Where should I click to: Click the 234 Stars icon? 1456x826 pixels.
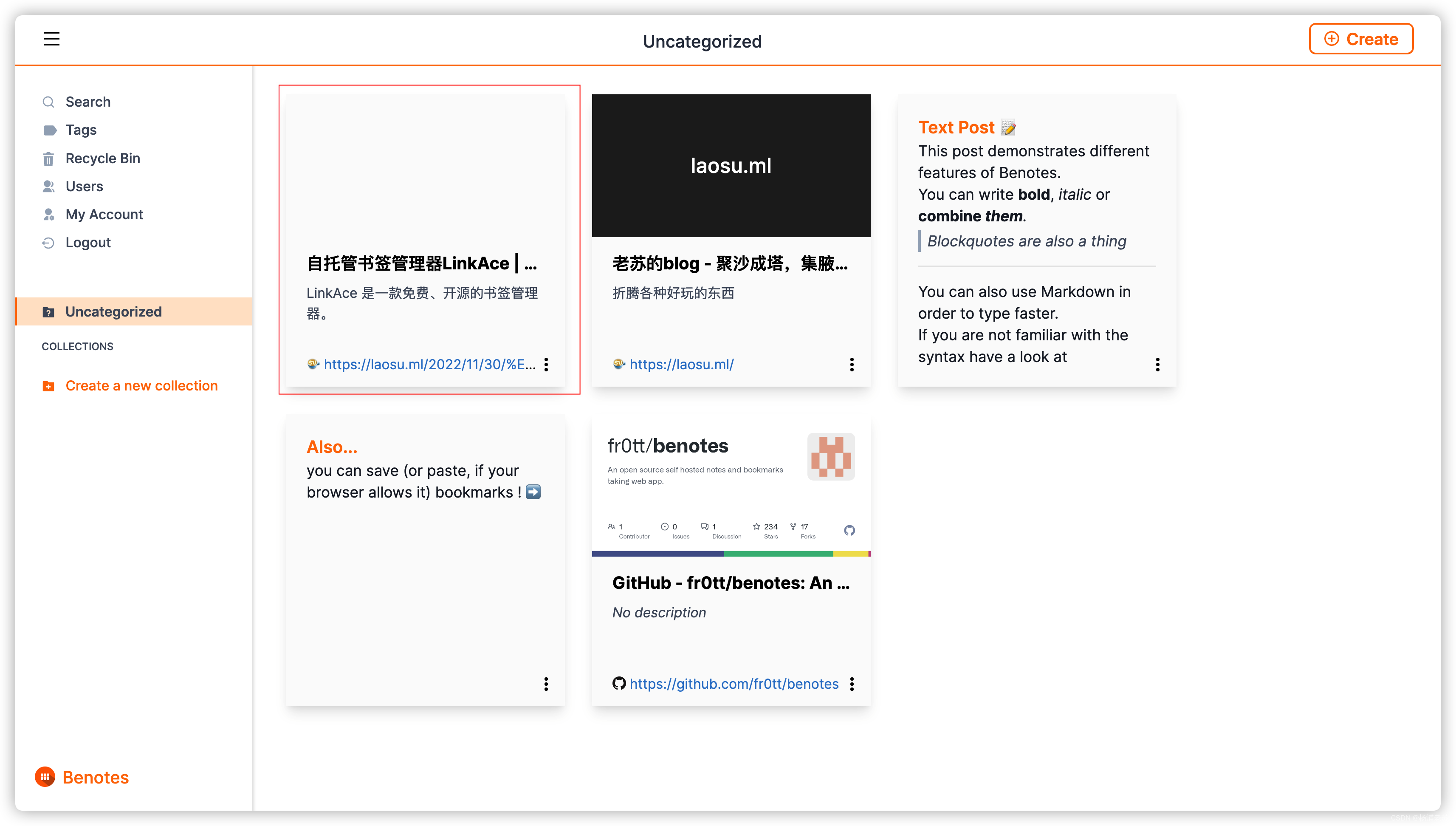pos(756,526)
